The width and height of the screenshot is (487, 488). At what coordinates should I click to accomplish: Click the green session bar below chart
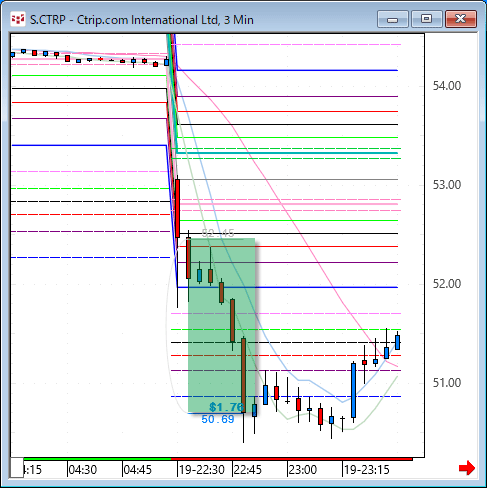tap(97, 459)
